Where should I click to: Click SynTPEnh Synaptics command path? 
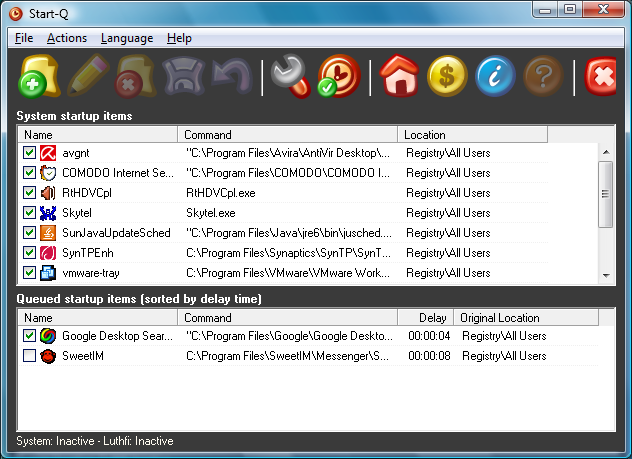click(x=288, y=253)
